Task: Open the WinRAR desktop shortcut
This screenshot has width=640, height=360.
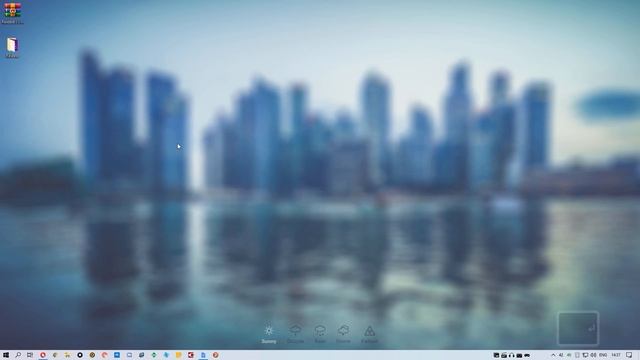Action: [12, 13]
